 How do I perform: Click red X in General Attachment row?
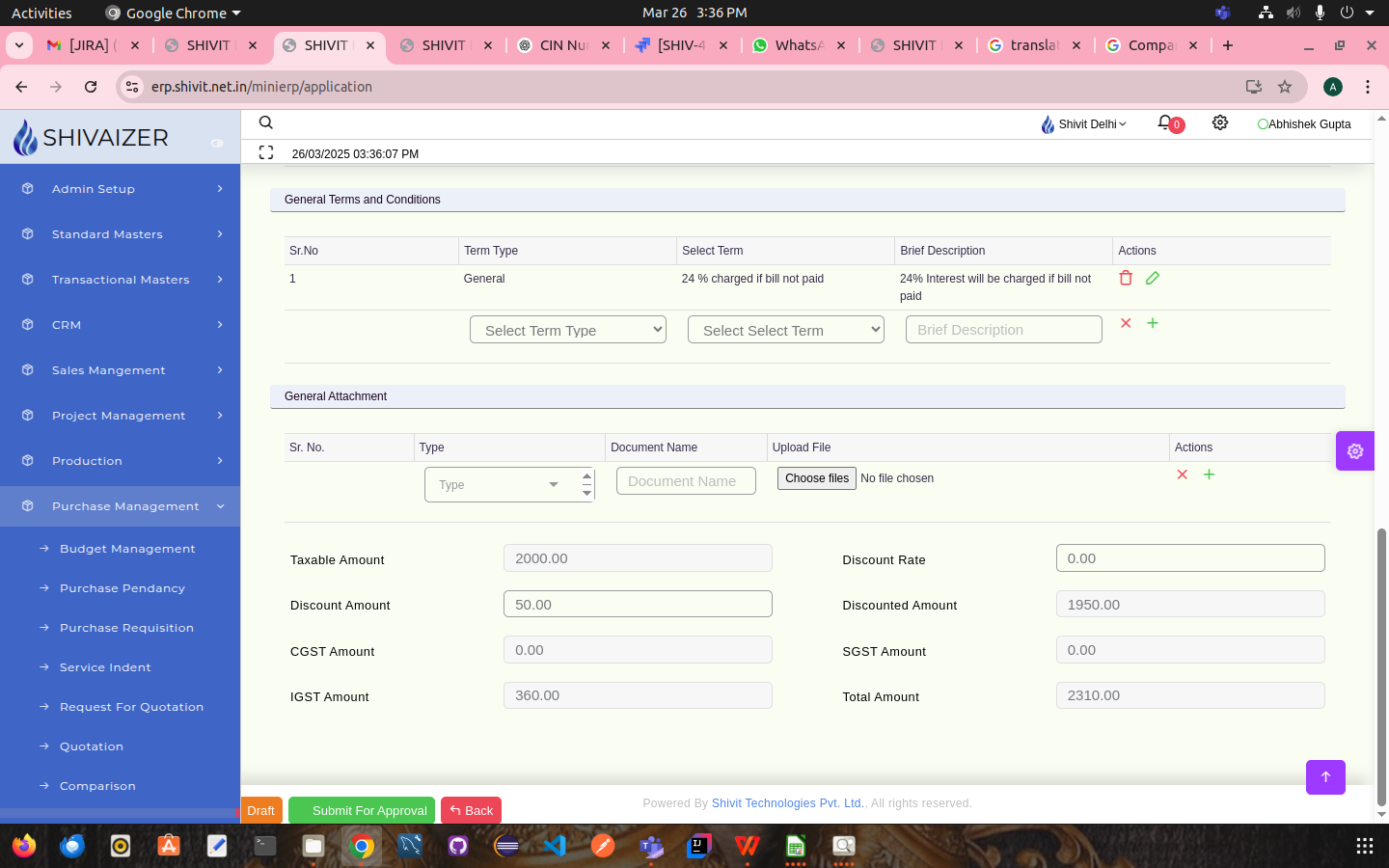[1182, 475]
